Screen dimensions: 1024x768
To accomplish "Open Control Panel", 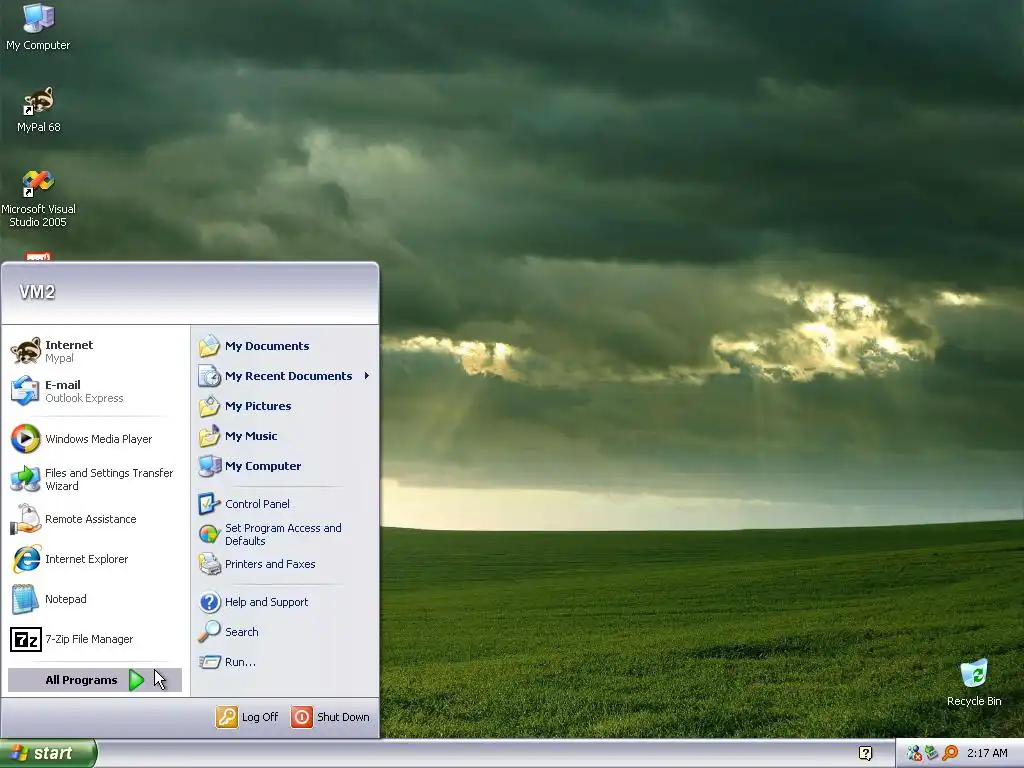I will point(285,504).
